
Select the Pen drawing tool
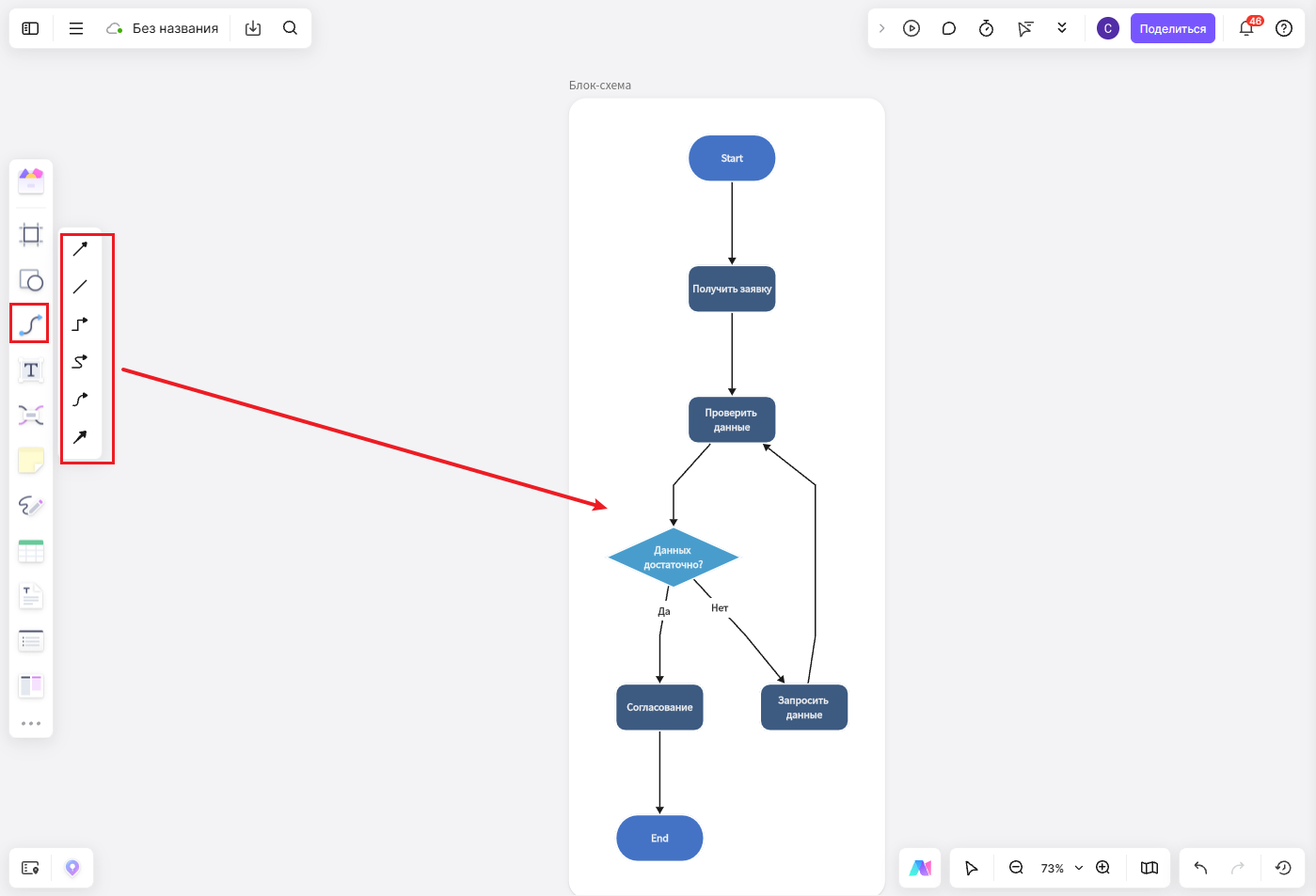coord(31,506)
